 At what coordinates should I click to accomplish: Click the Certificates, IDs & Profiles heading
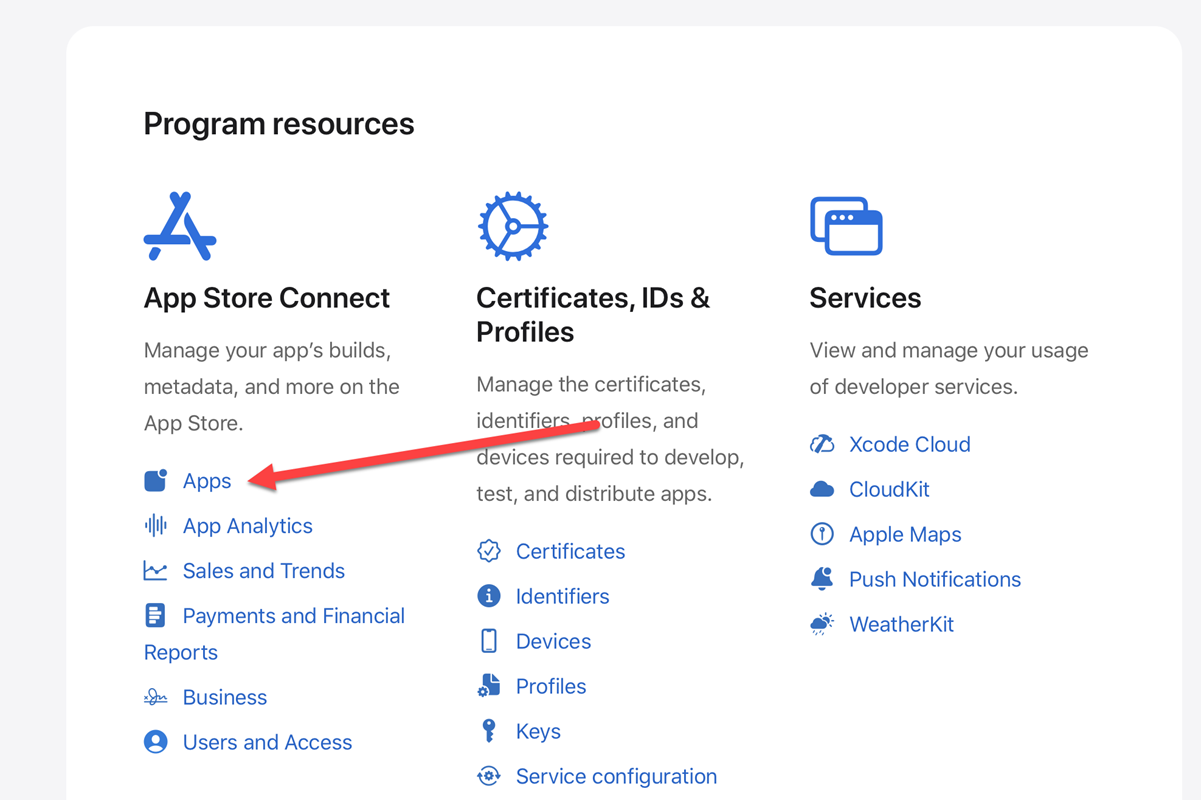tap(594, 315)
